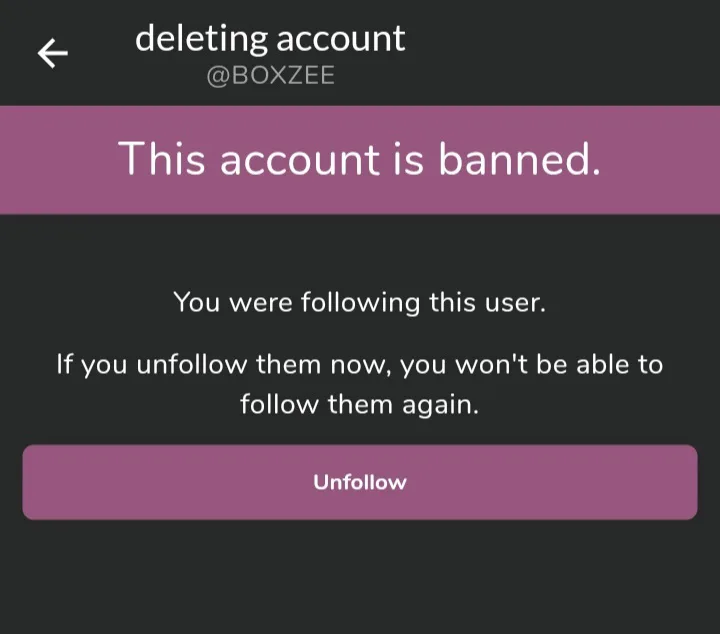Click the word "Unfollow" on the purple button
This screenshot has height=634, width=720.
tap(360, 482)
